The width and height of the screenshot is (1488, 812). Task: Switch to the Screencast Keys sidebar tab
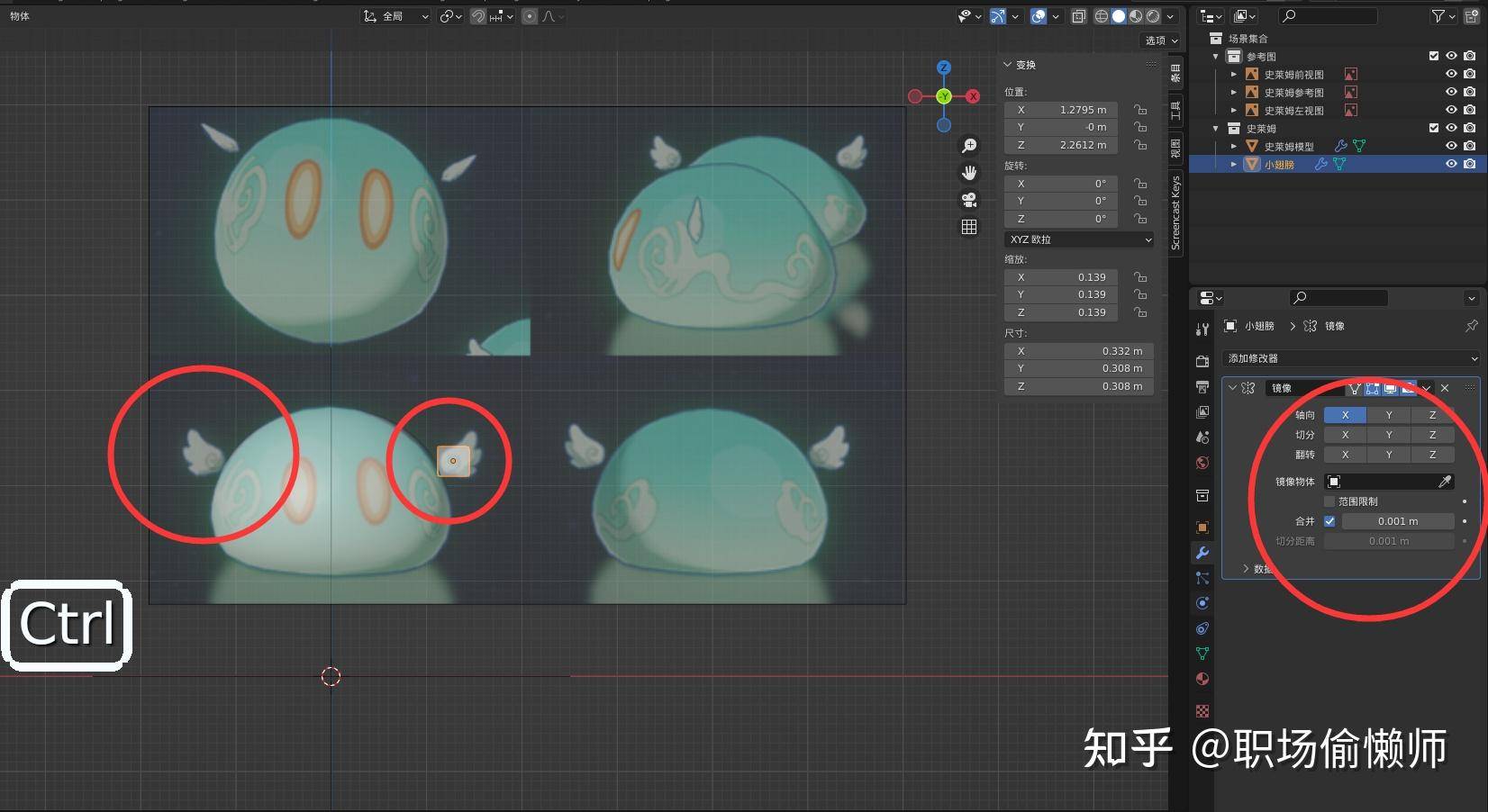(x=1175, y=212)
